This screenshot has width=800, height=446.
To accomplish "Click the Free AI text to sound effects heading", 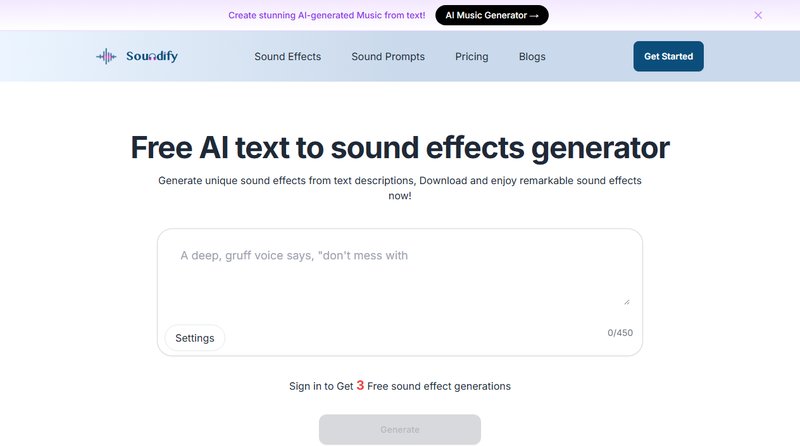I will [x=400, y=148].
